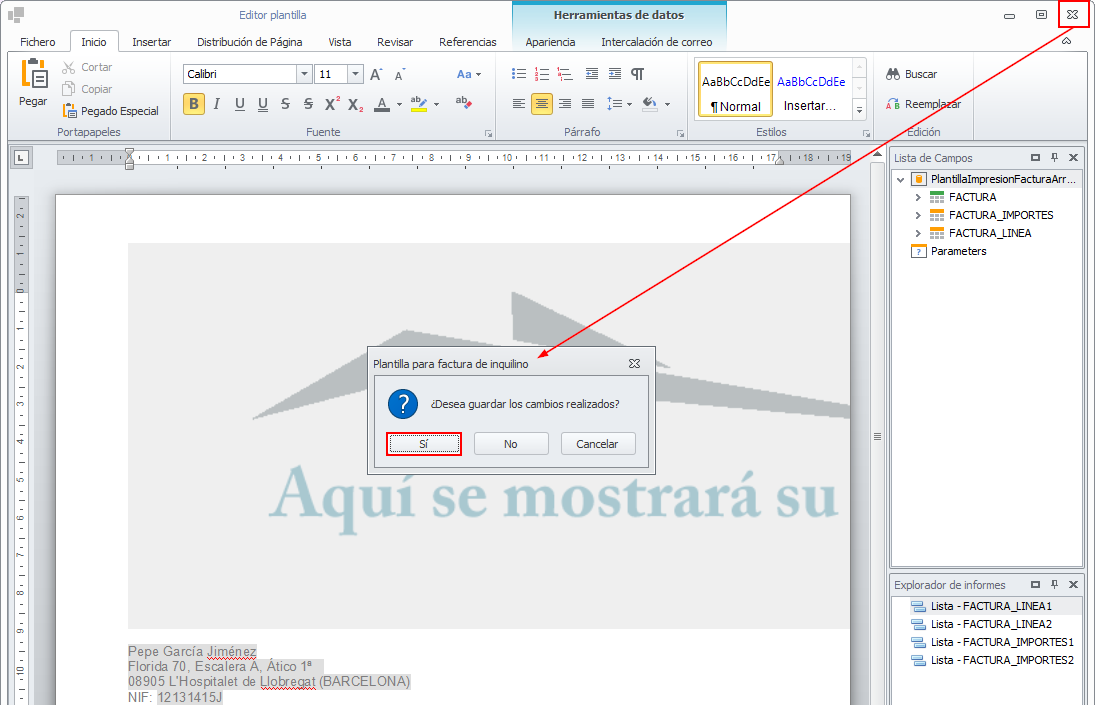The width and height of the screenshot is (1095, 705).
Task: Open Buscar search tool
Action: pyautogui.click(x=911, y=74)
